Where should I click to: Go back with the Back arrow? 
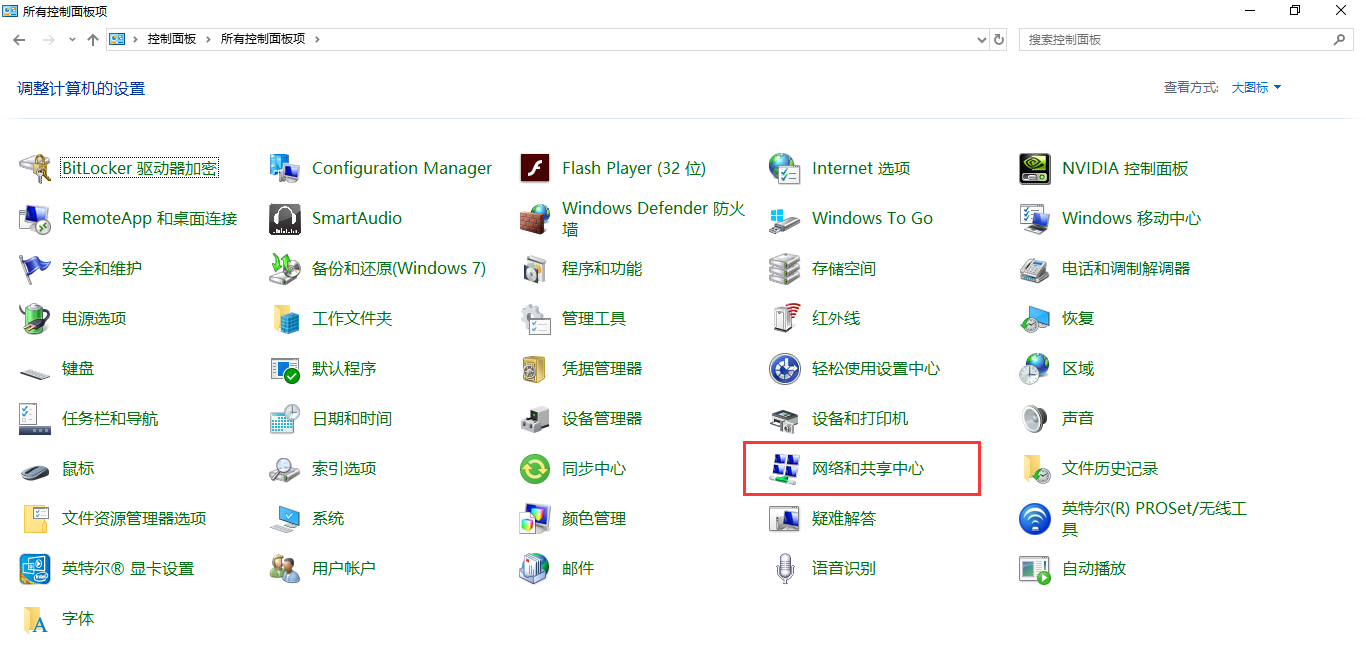(x=19, y=39)
